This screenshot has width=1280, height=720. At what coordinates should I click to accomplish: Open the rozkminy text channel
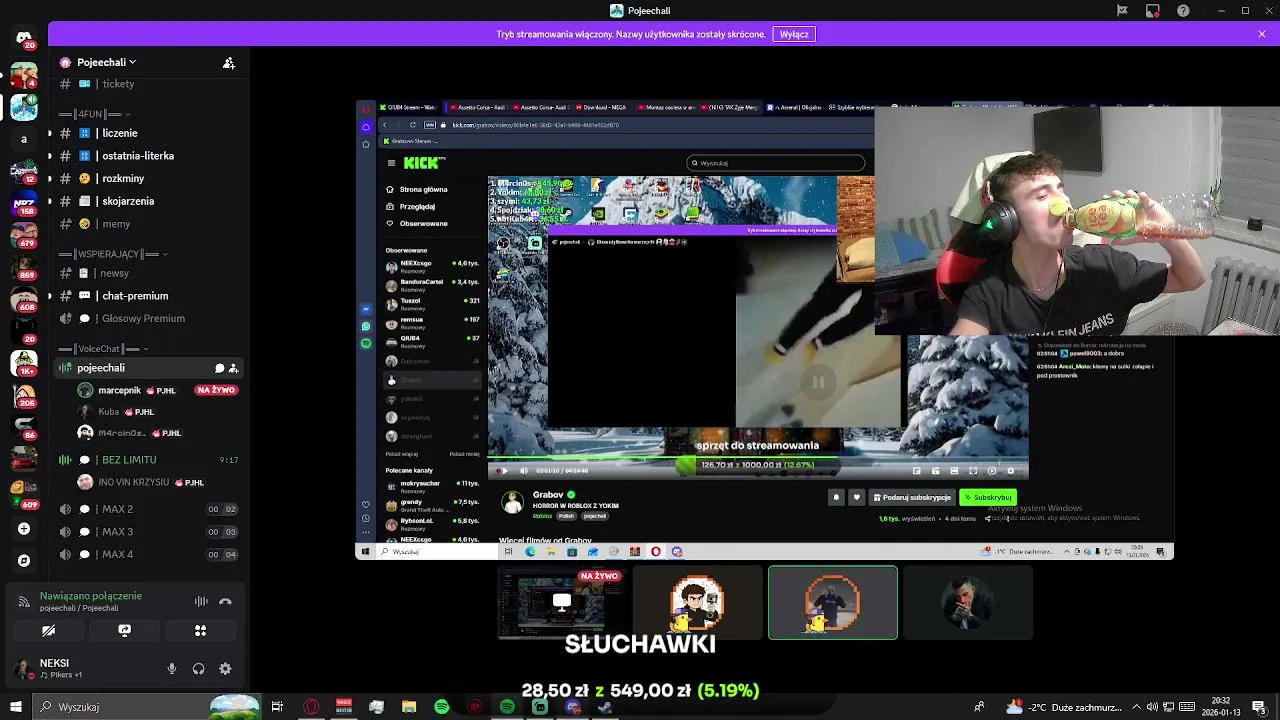click(x=148, y=179)
